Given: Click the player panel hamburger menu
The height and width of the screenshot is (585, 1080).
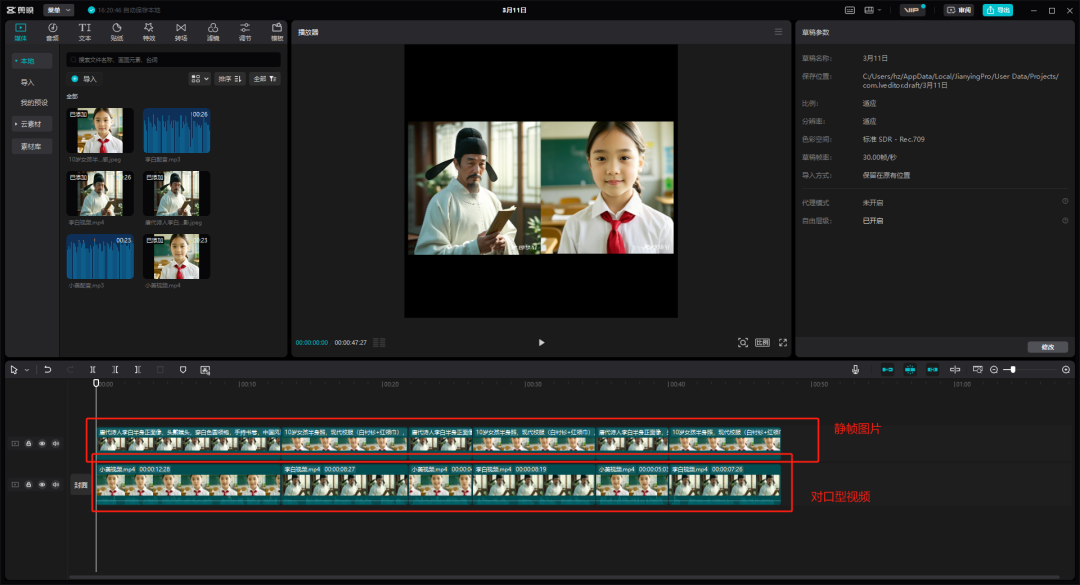Looking at the screenshot, I should (778, 32).
